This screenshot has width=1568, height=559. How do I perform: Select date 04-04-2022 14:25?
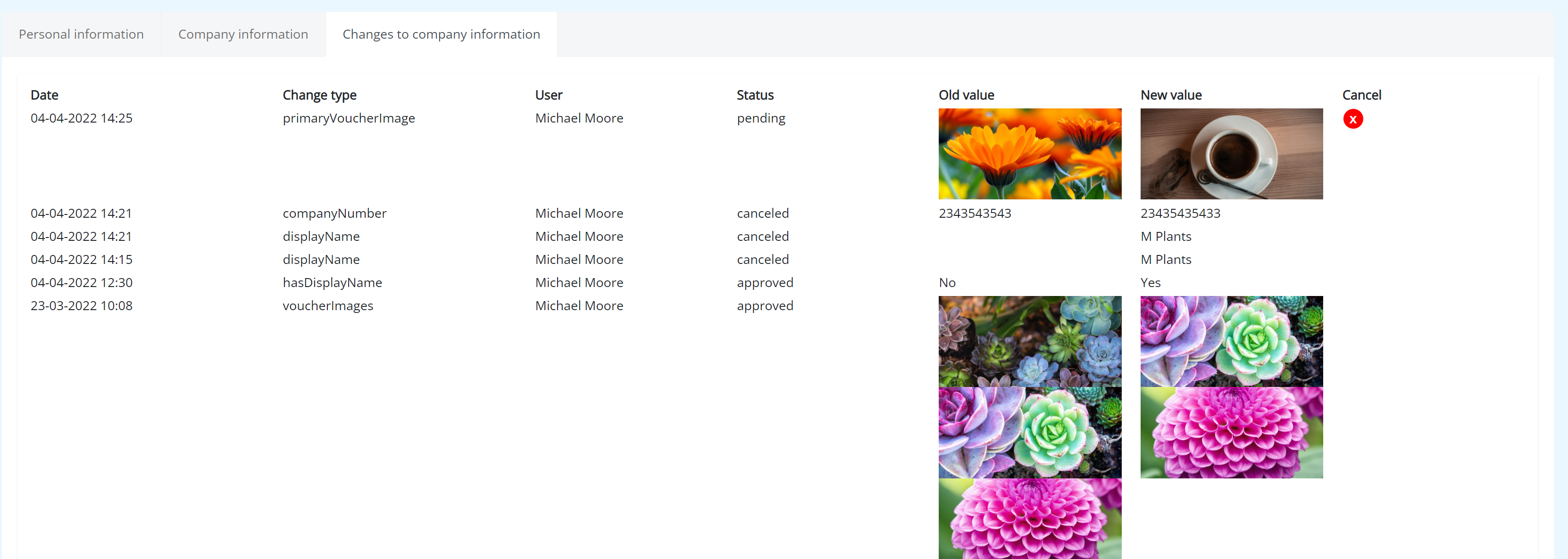[82, 118]
